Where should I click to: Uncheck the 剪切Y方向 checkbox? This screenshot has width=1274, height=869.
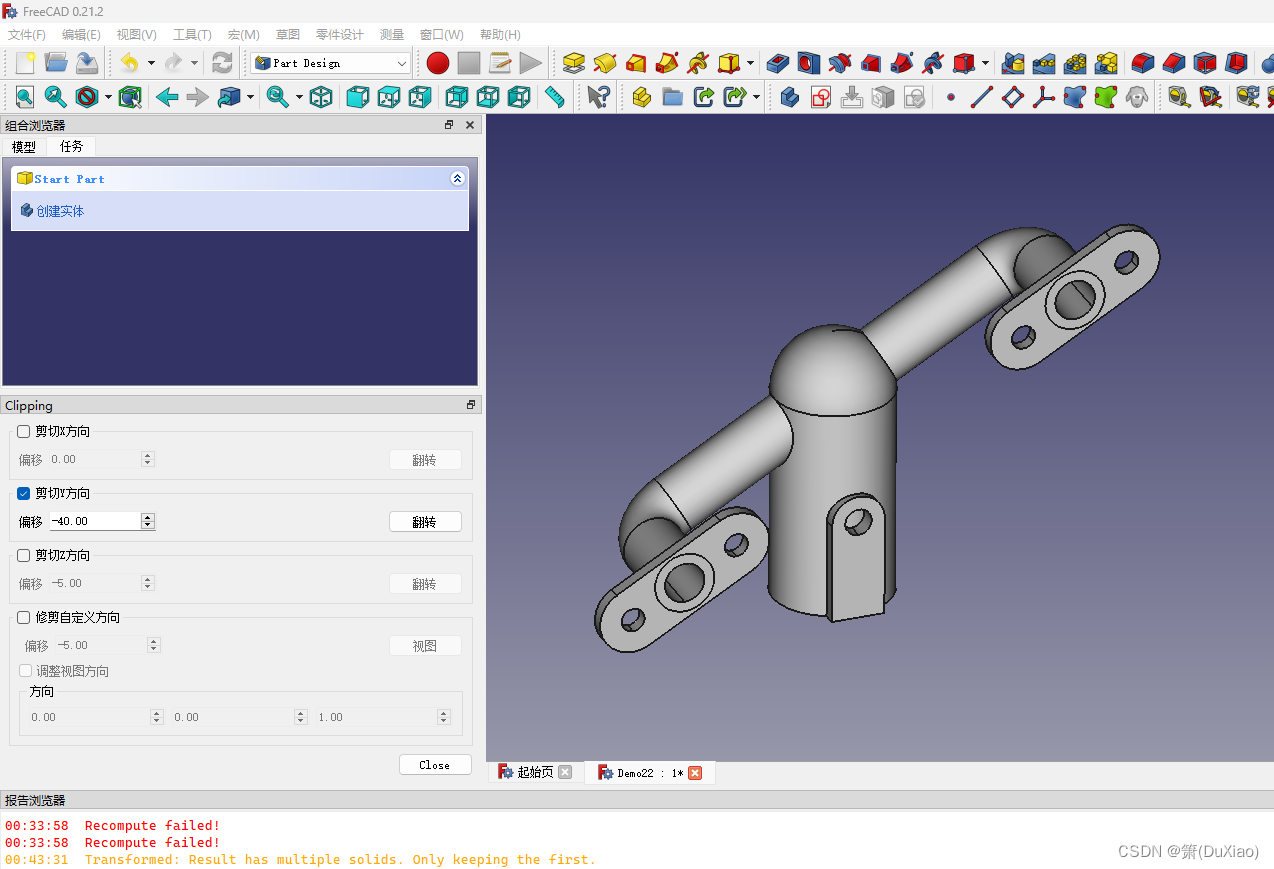24,493
